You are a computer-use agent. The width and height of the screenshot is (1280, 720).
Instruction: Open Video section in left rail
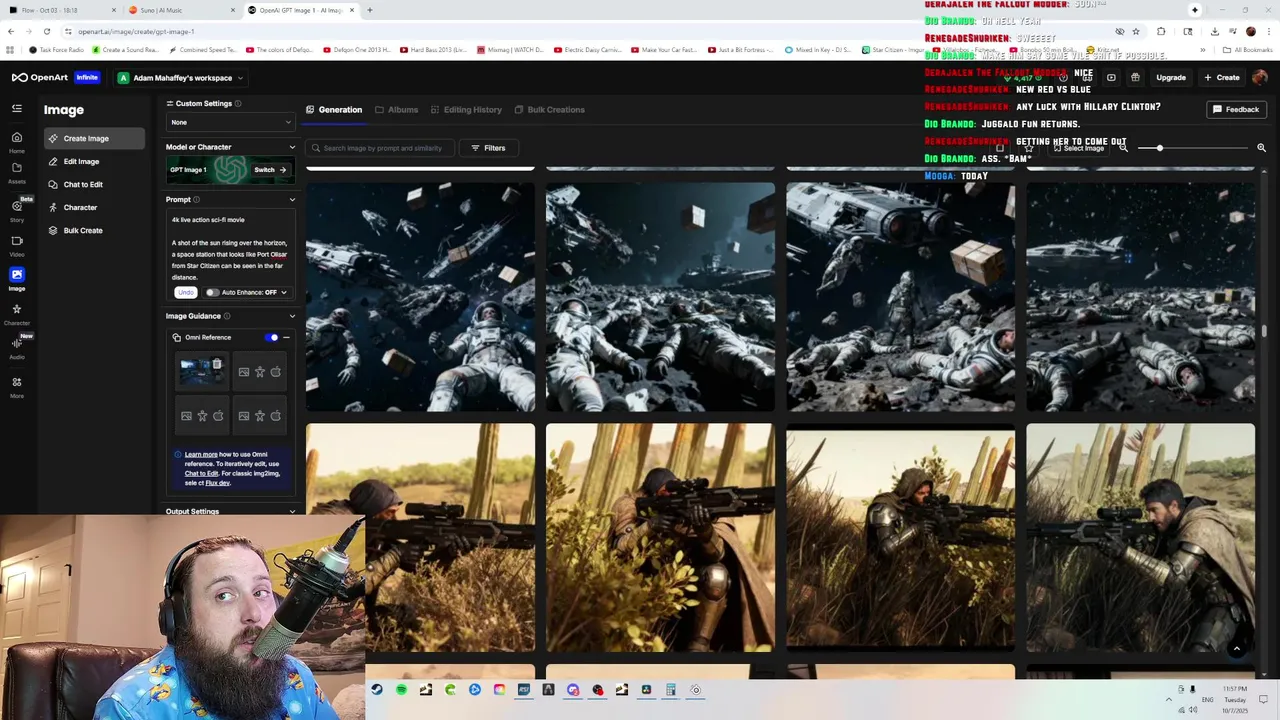(x=17, y=245)
